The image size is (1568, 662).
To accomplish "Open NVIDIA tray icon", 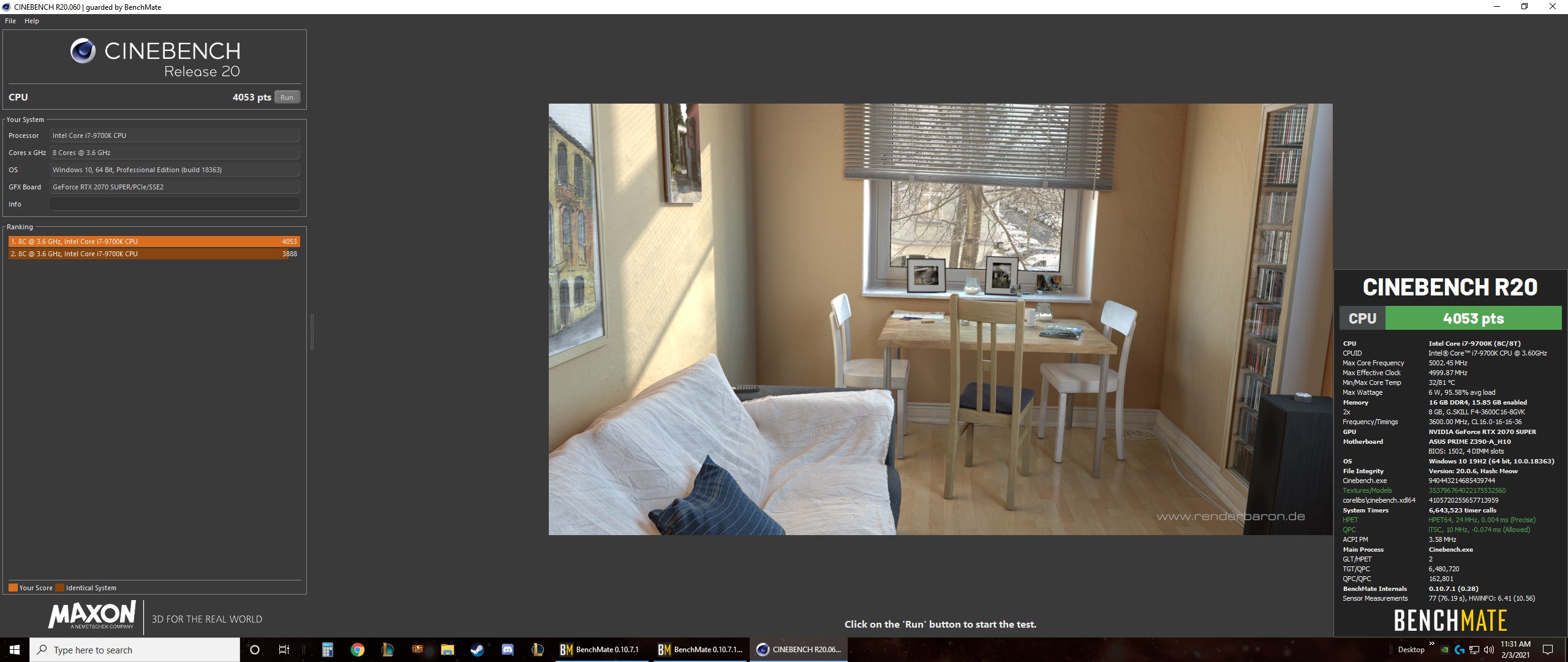I will (1444, 650).
